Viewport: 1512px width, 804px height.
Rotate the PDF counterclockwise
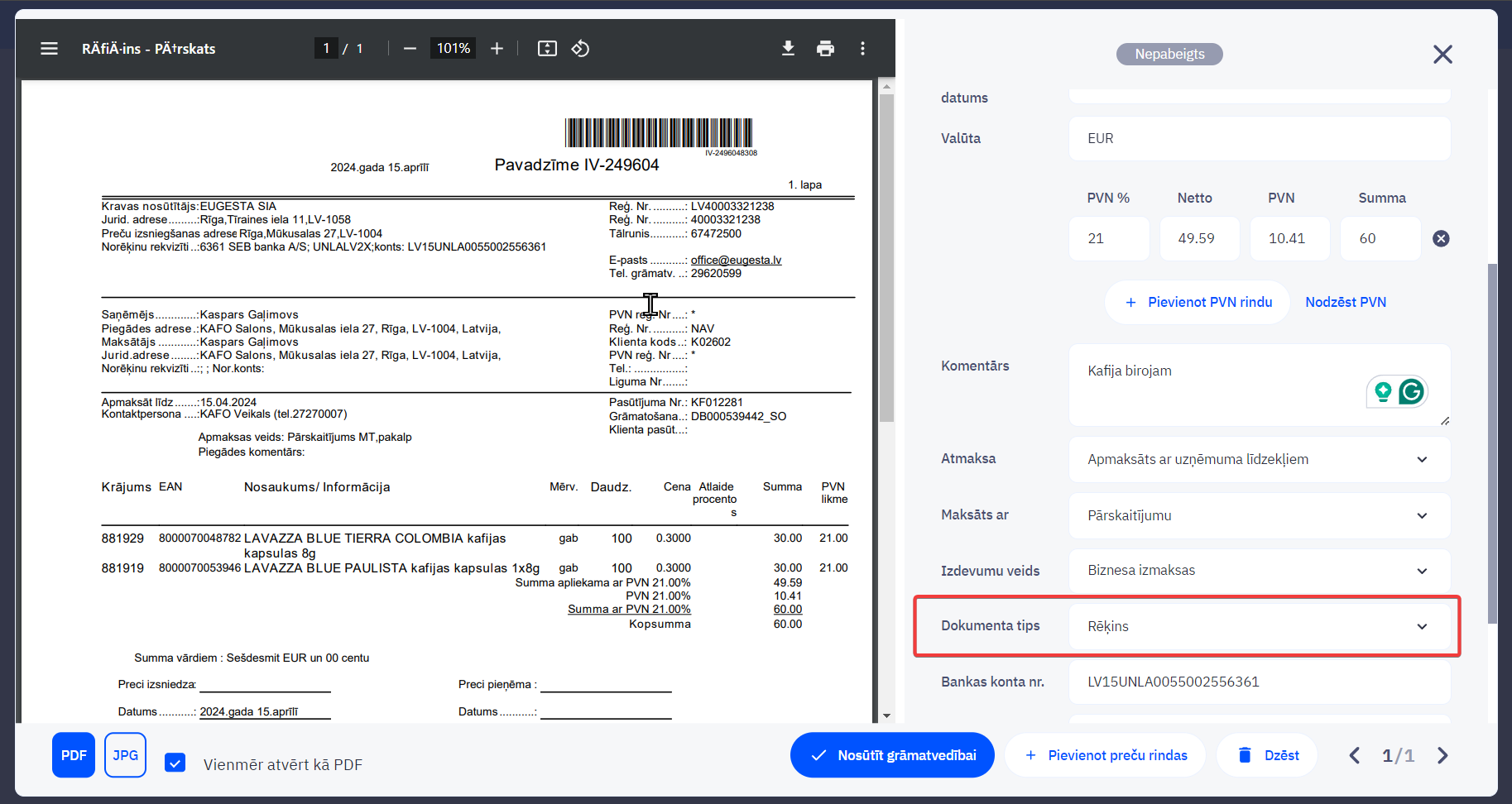pos(580,49)
